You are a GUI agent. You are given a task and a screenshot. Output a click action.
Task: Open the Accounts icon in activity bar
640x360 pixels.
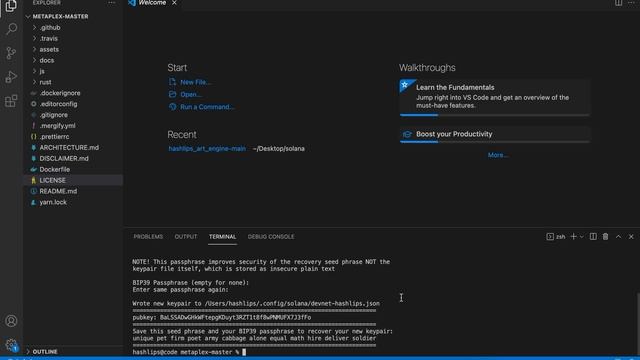coord(11,321)
